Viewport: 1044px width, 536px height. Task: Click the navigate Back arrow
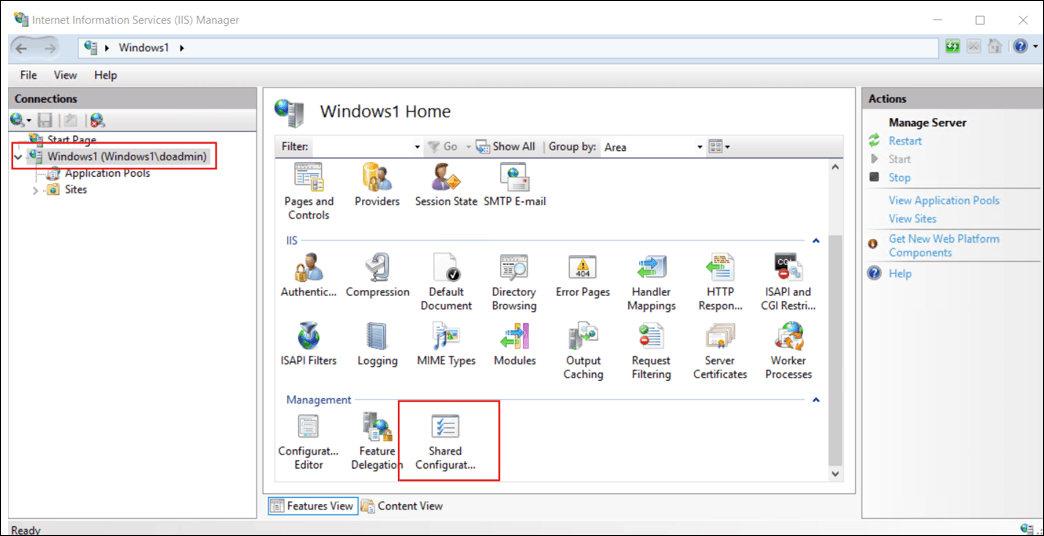21,48
